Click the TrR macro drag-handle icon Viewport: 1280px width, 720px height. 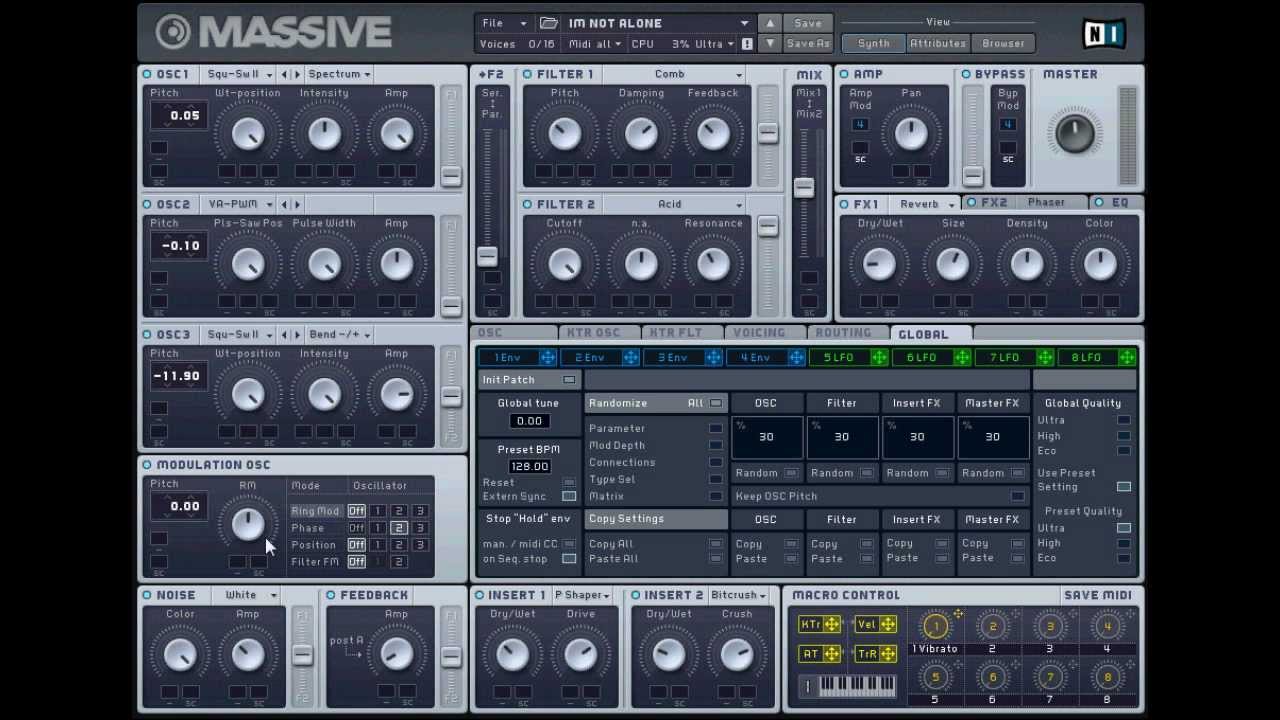point(888,654)
